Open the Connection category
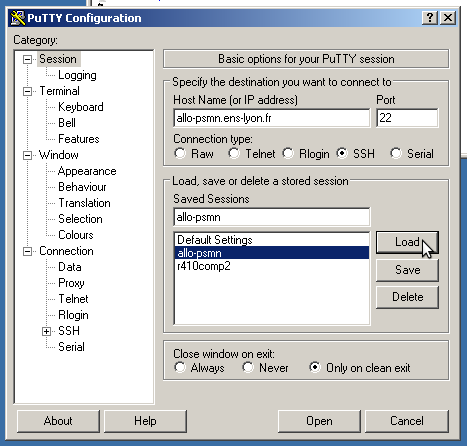 (x=66, y=251)
